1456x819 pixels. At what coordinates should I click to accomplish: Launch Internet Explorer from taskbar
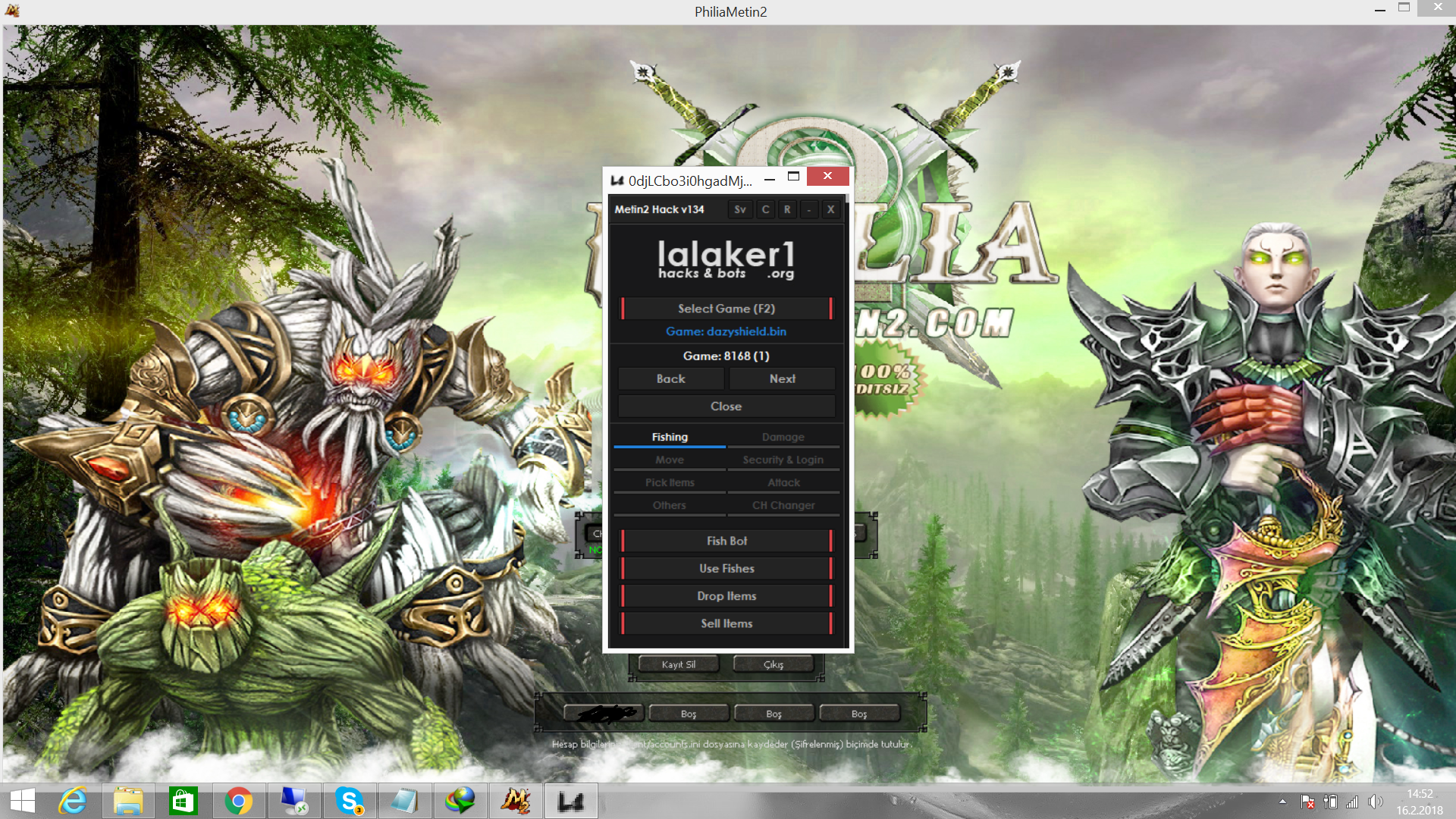coord(73,802)
